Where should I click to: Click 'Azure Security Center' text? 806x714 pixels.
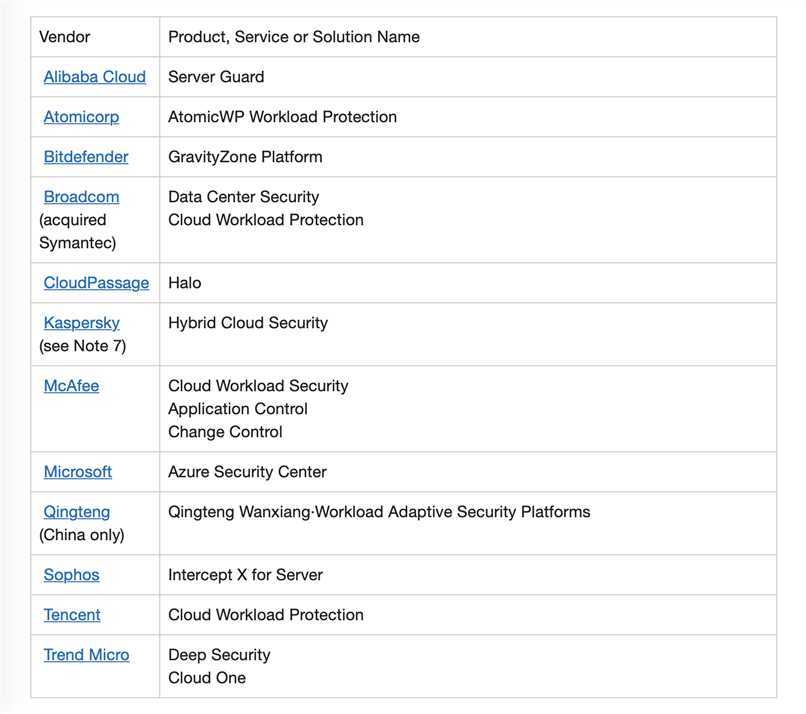click(x=247, y=471)
